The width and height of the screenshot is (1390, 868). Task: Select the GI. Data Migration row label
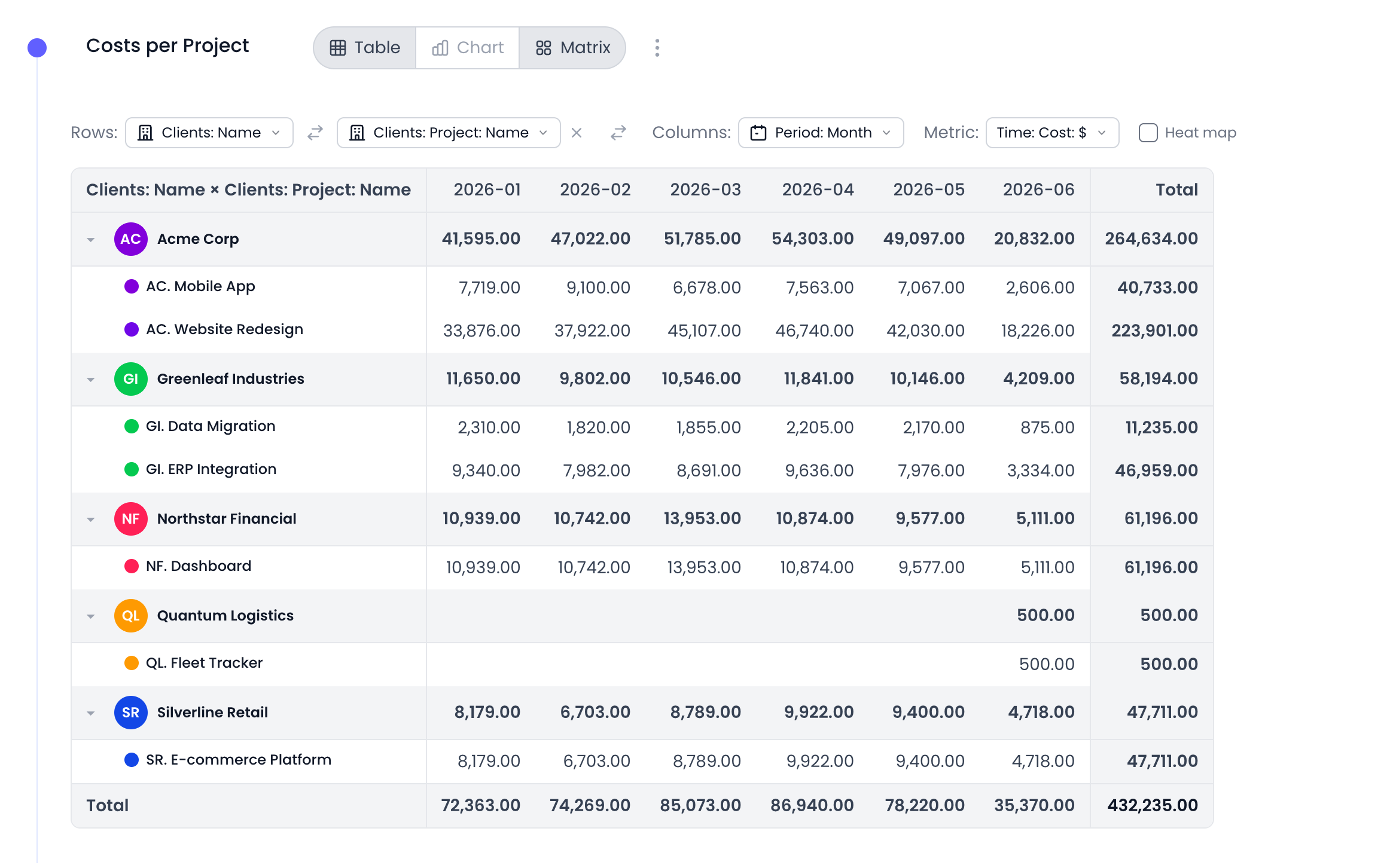click(x=211, y=426)
